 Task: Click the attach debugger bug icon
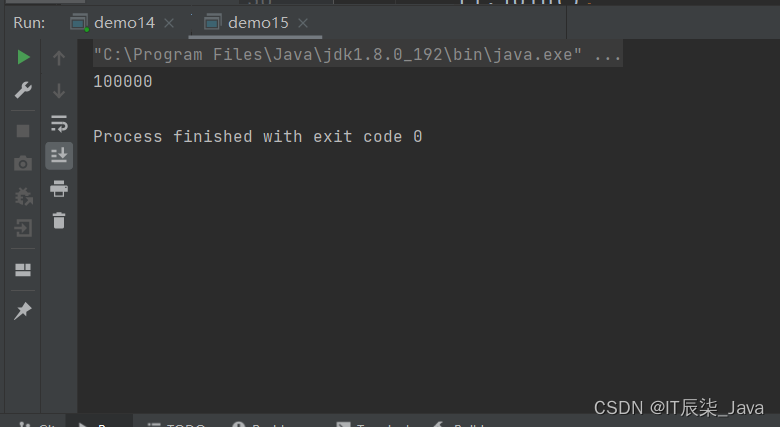pyautogui.click(x=23, y=196)
